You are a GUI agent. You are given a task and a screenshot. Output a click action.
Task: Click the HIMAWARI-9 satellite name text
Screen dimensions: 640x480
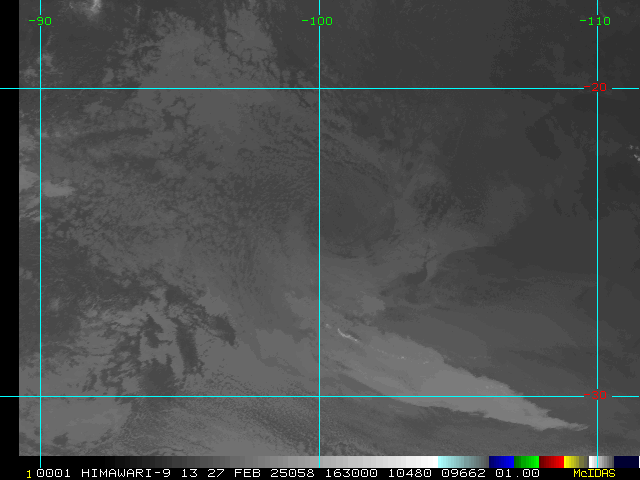coord(126,473)
